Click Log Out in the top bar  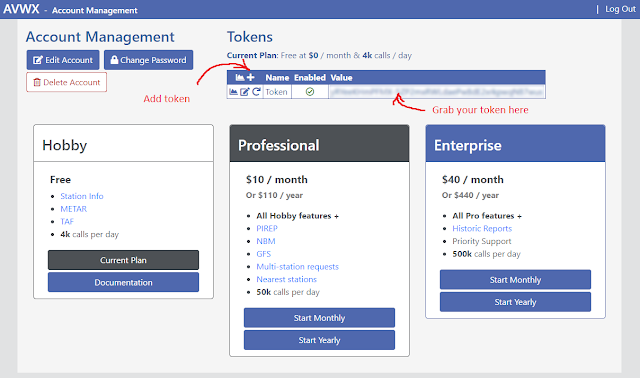[x=620, y=9]
